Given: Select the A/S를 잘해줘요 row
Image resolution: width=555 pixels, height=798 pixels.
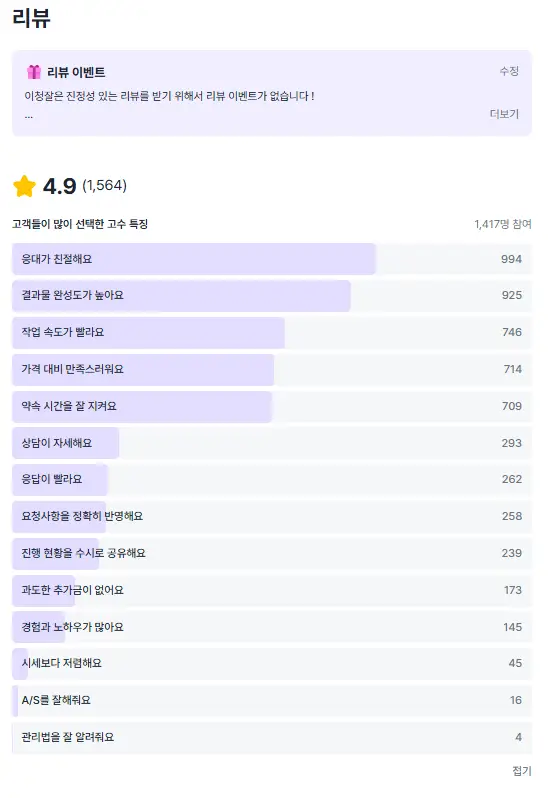Looking at the screenshot, I should pos(272,701).
